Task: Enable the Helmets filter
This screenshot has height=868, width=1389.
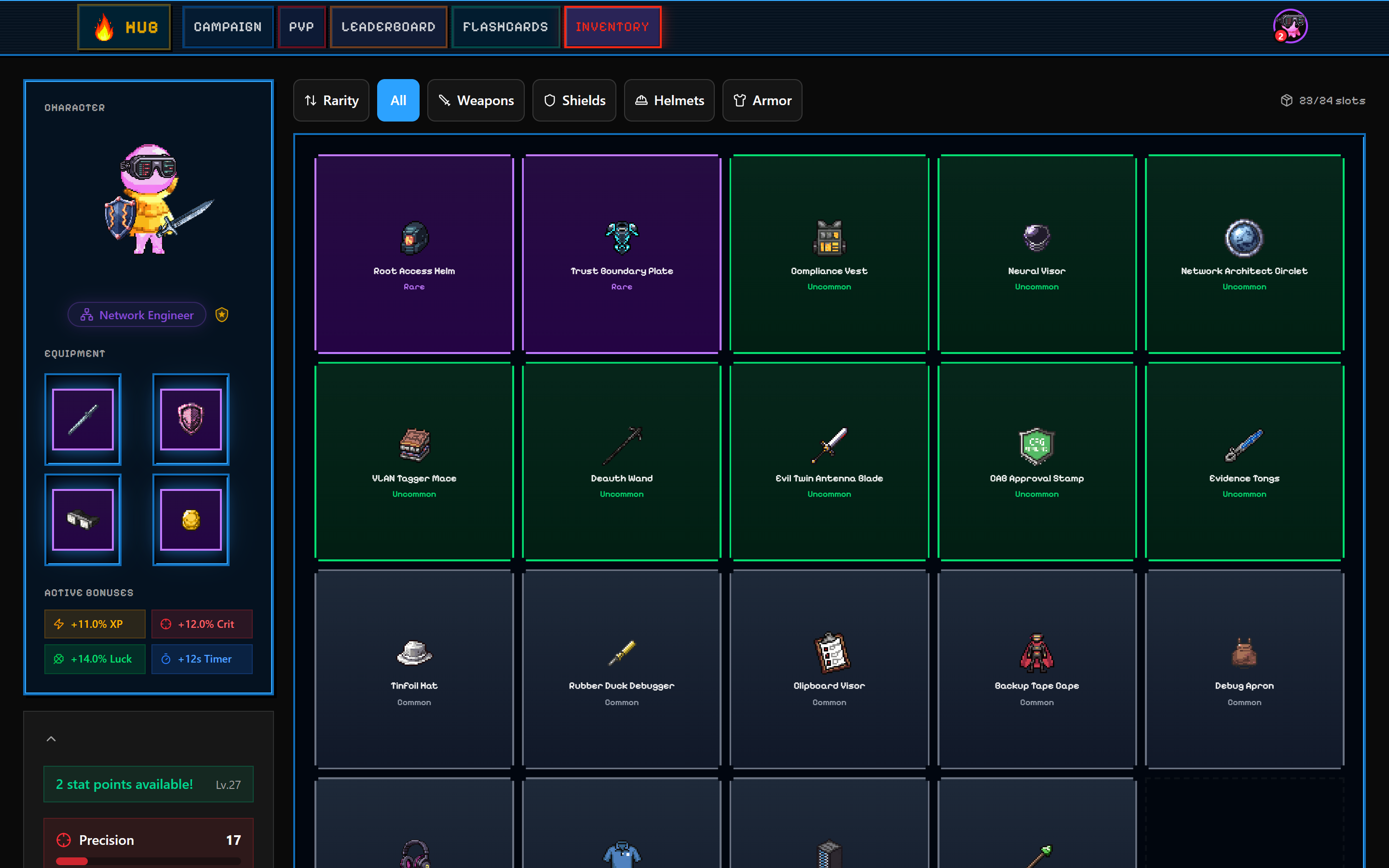Action: coord(668,100)
